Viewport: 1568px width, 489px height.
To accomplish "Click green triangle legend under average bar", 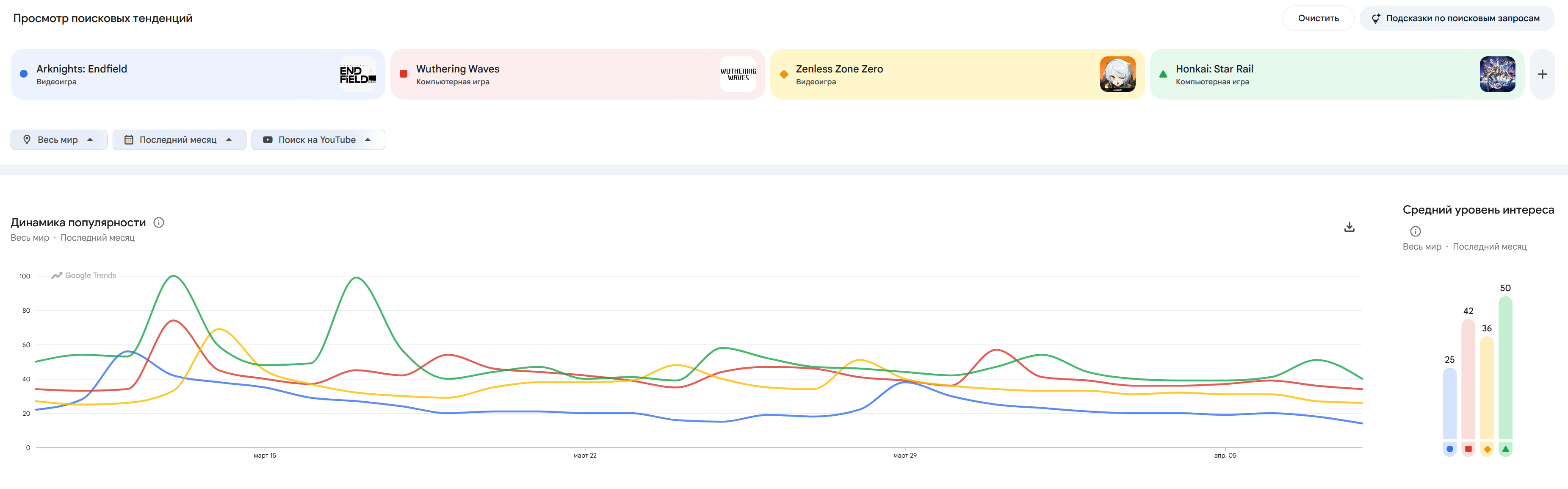I will click(x=1505, y=450).
